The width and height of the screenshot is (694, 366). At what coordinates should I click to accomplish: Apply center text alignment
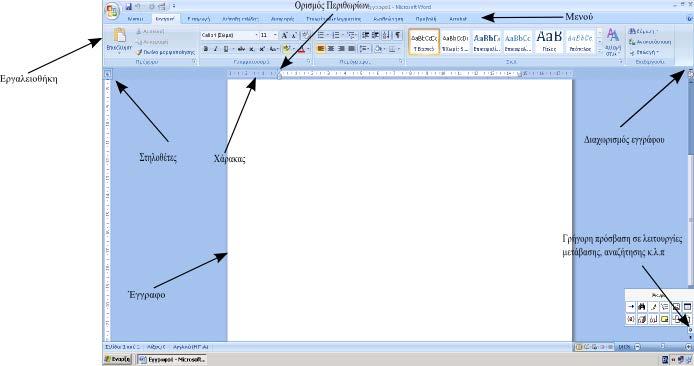click(331, 49)
